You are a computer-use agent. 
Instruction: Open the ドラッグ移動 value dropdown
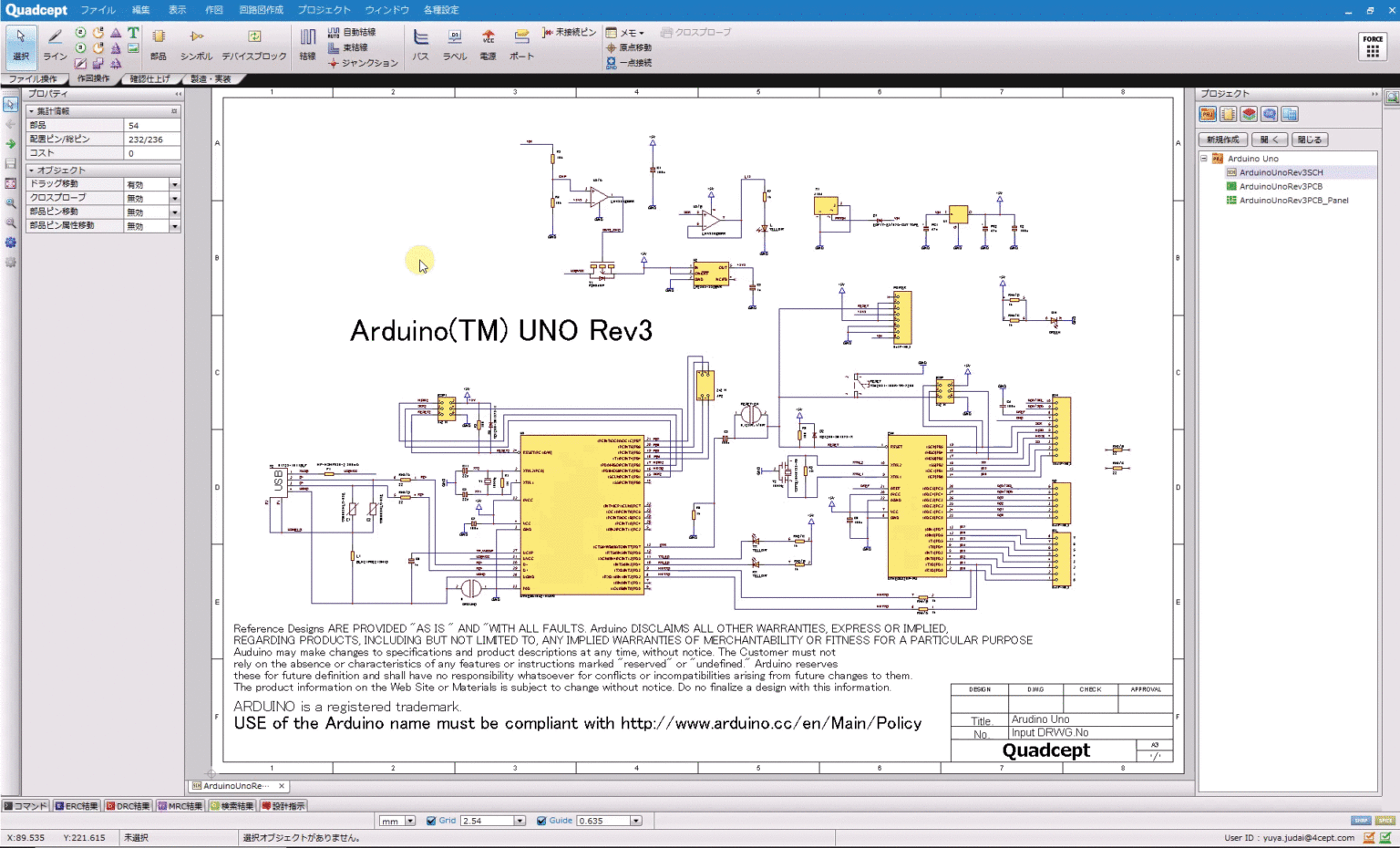coord(175,184)
